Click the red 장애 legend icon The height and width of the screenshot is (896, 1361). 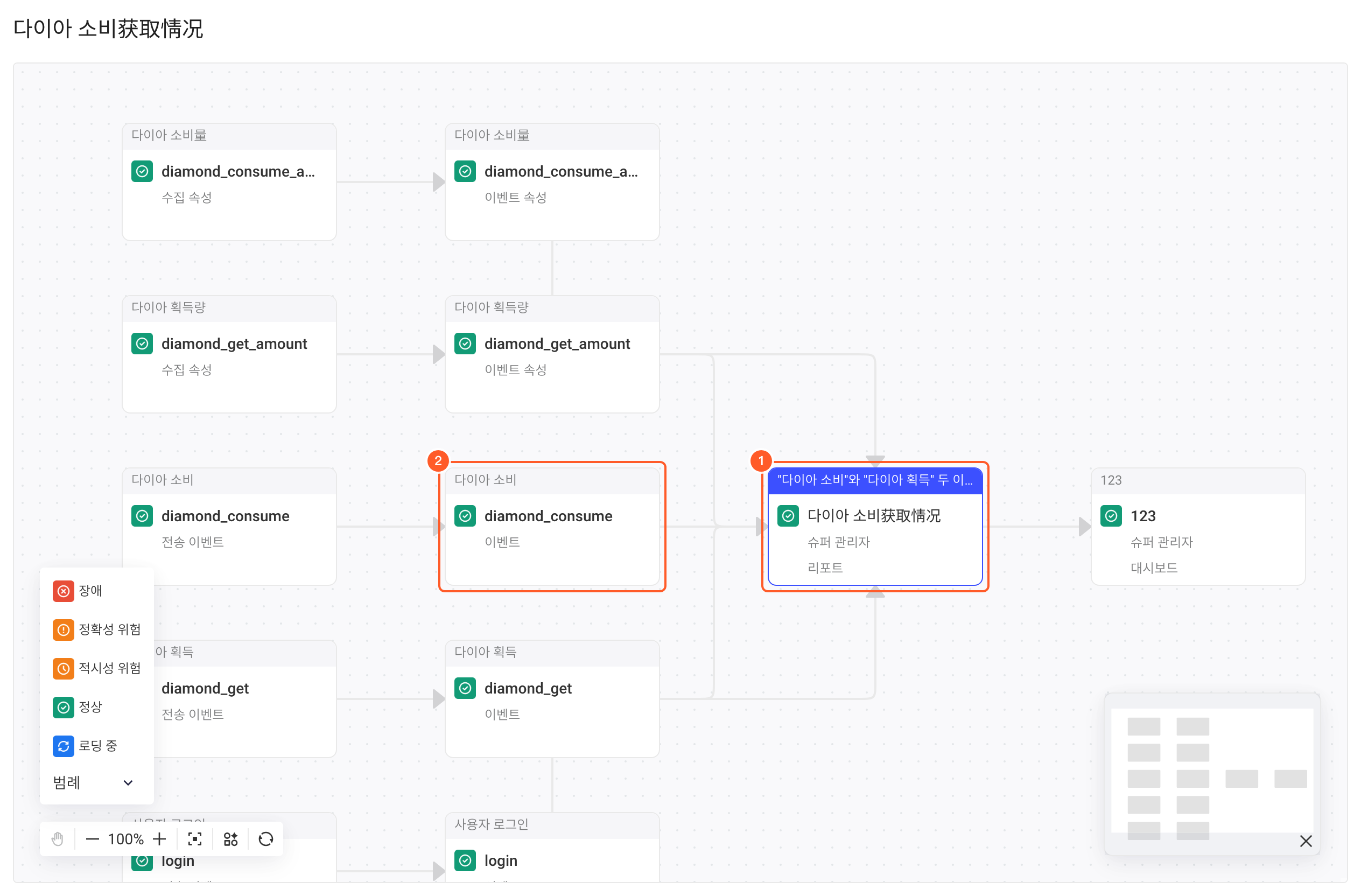coord(64,591)
